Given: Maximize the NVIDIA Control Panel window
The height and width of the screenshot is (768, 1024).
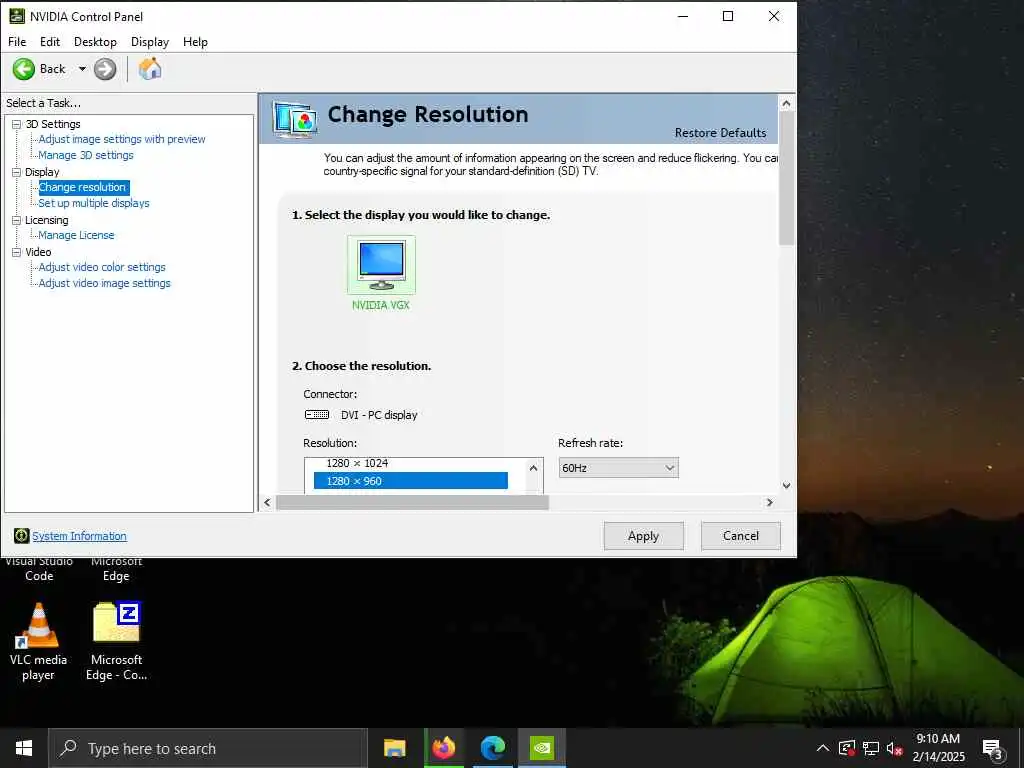Looking at the screenshot, I should coord(728,16).
